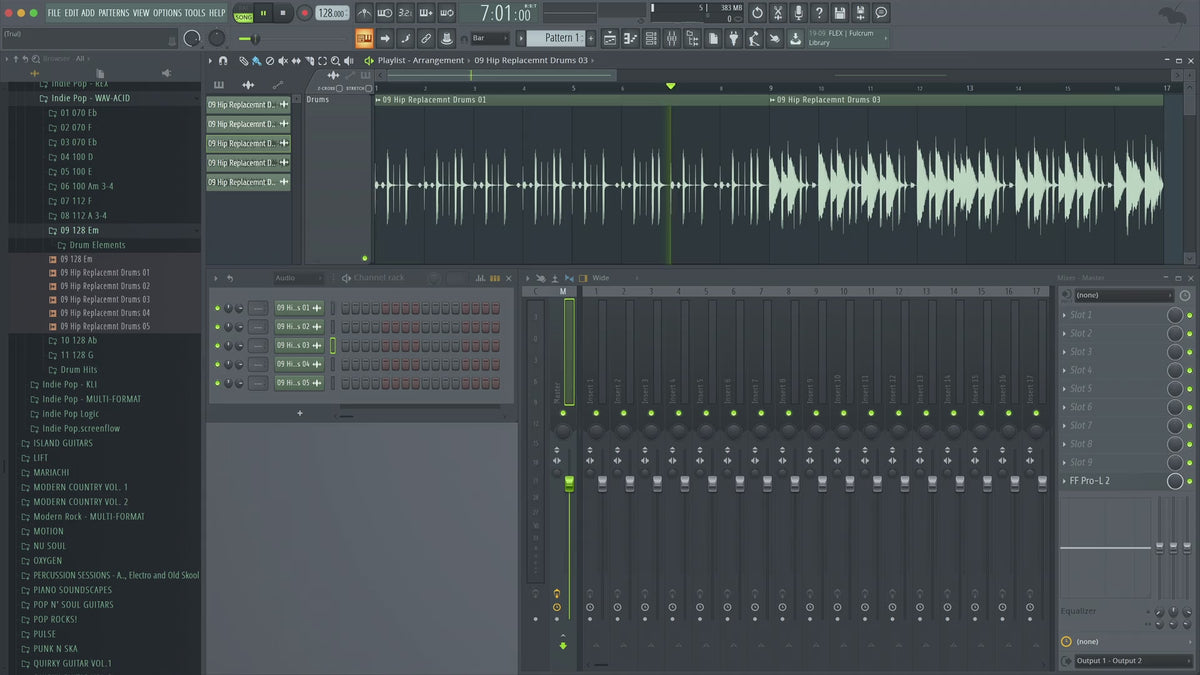Click the undo history icon in the top toolbar

(x=756, y=13)
